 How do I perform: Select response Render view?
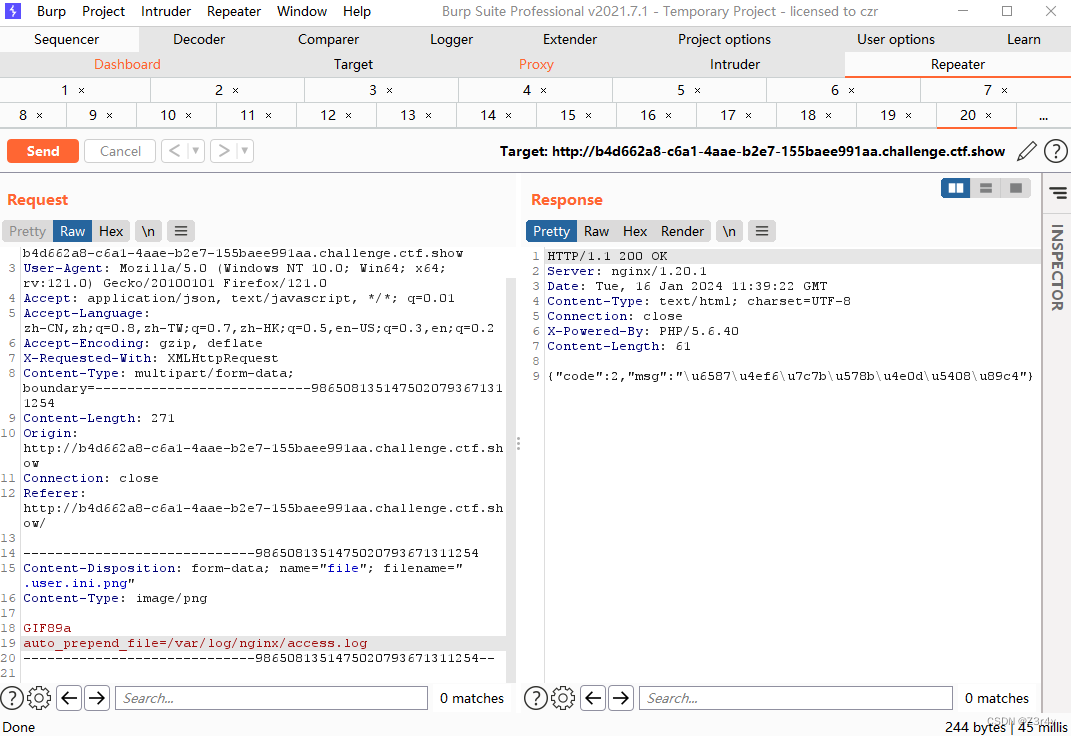[682, 231]
